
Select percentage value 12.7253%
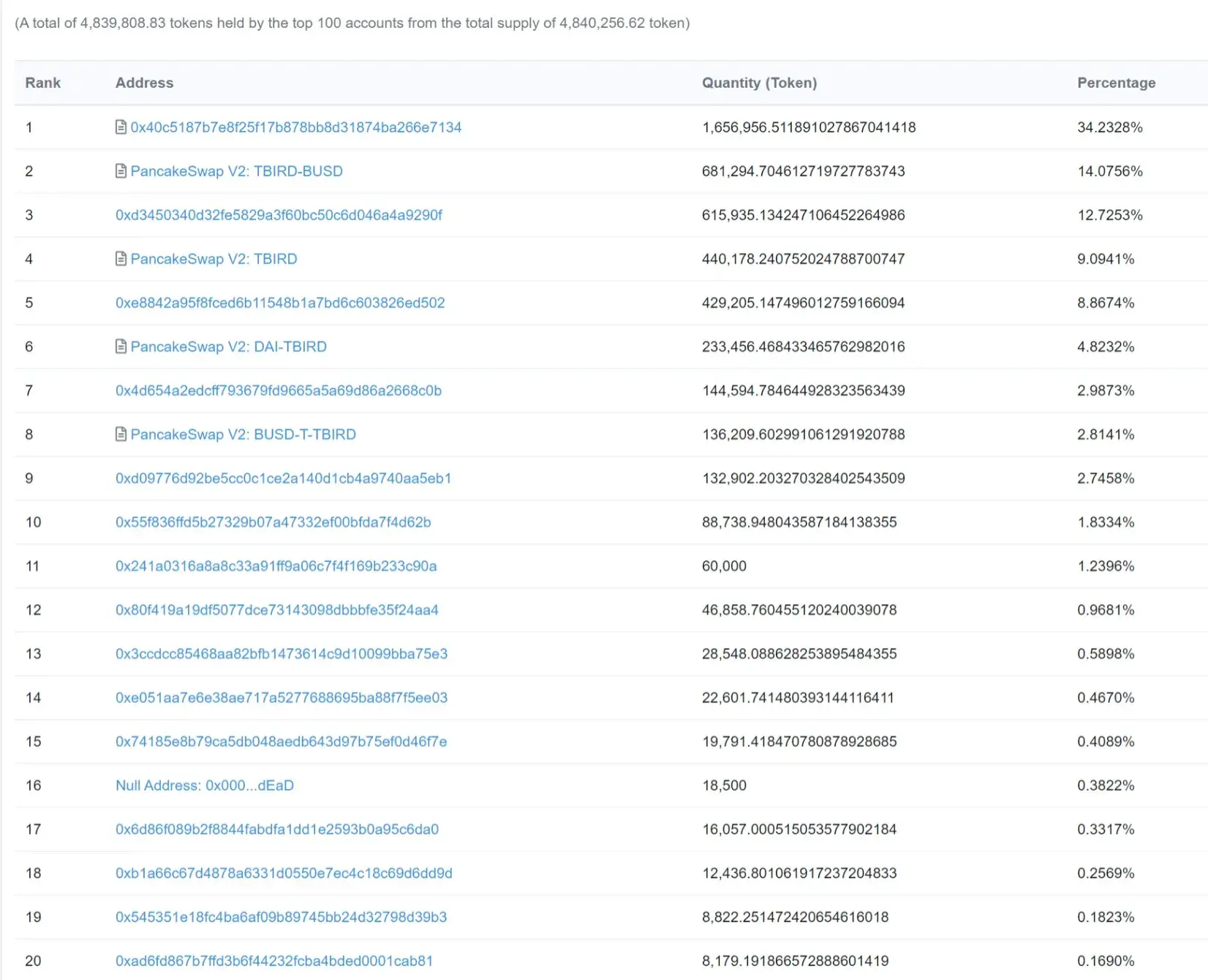(1110, 215)
